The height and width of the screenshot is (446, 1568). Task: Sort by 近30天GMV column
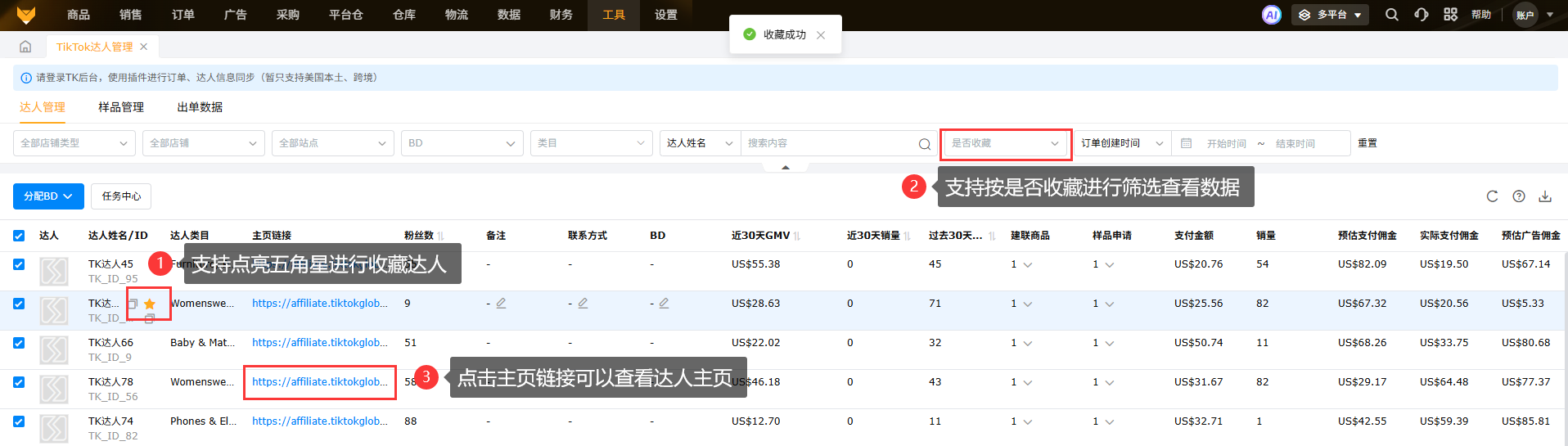pyautogui.click(x=797, y=236)
